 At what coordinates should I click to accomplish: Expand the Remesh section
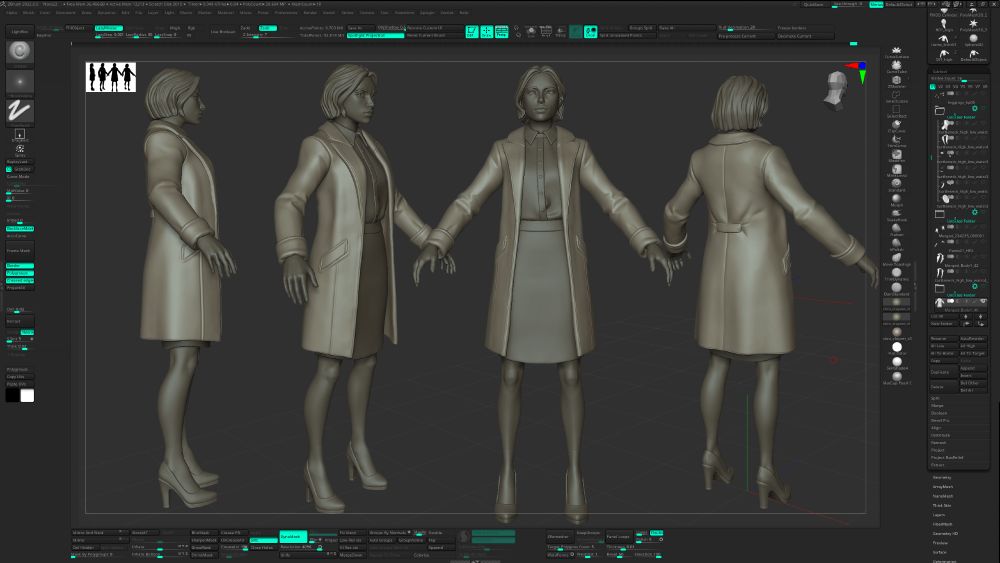click(x=938, y=442)
